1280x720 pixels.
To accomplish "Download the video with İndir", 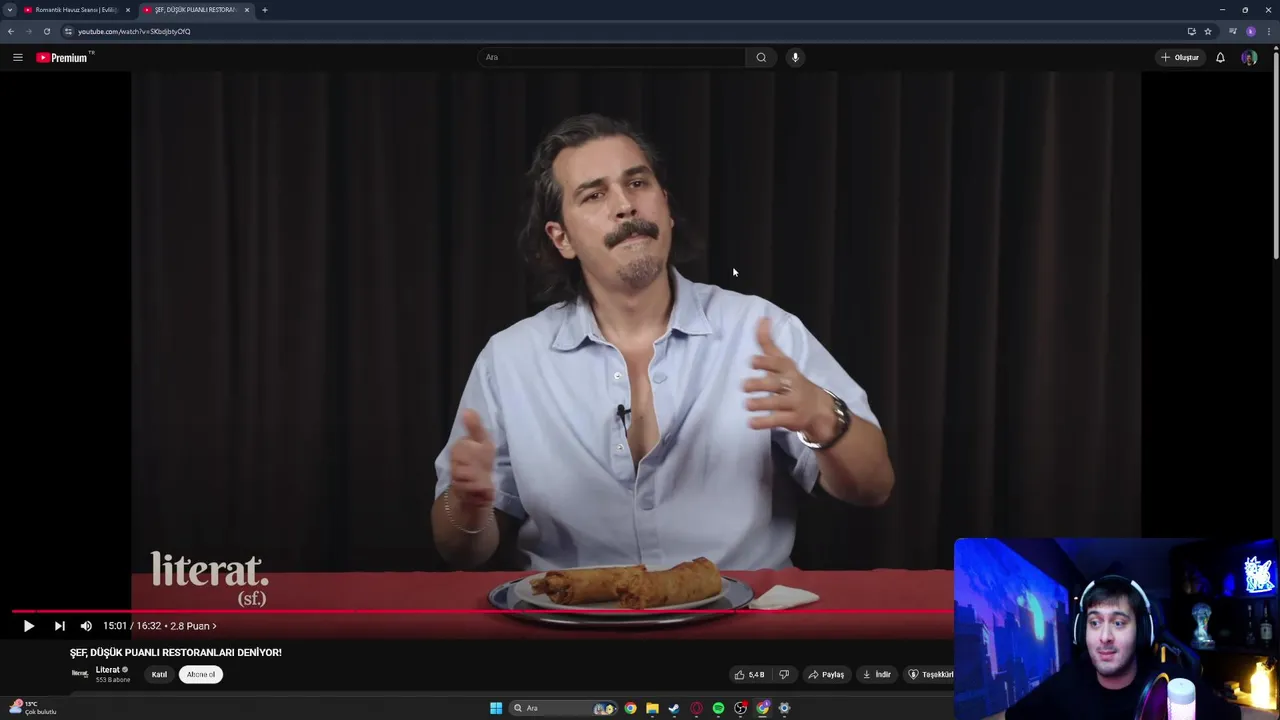I will (877, 674).
